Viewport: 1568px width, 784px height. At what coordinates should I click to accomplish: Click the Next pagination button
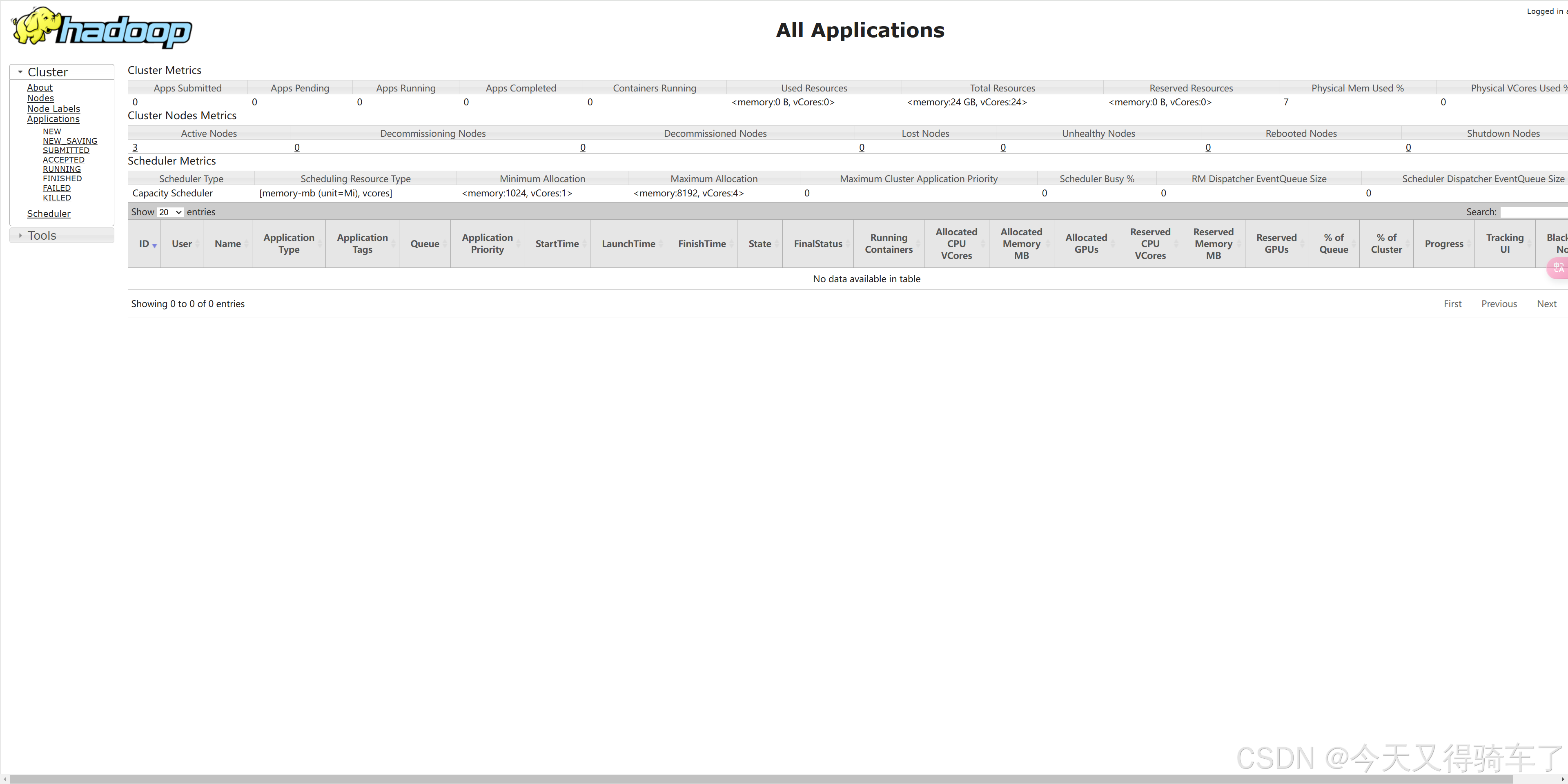click(1546, 304)
